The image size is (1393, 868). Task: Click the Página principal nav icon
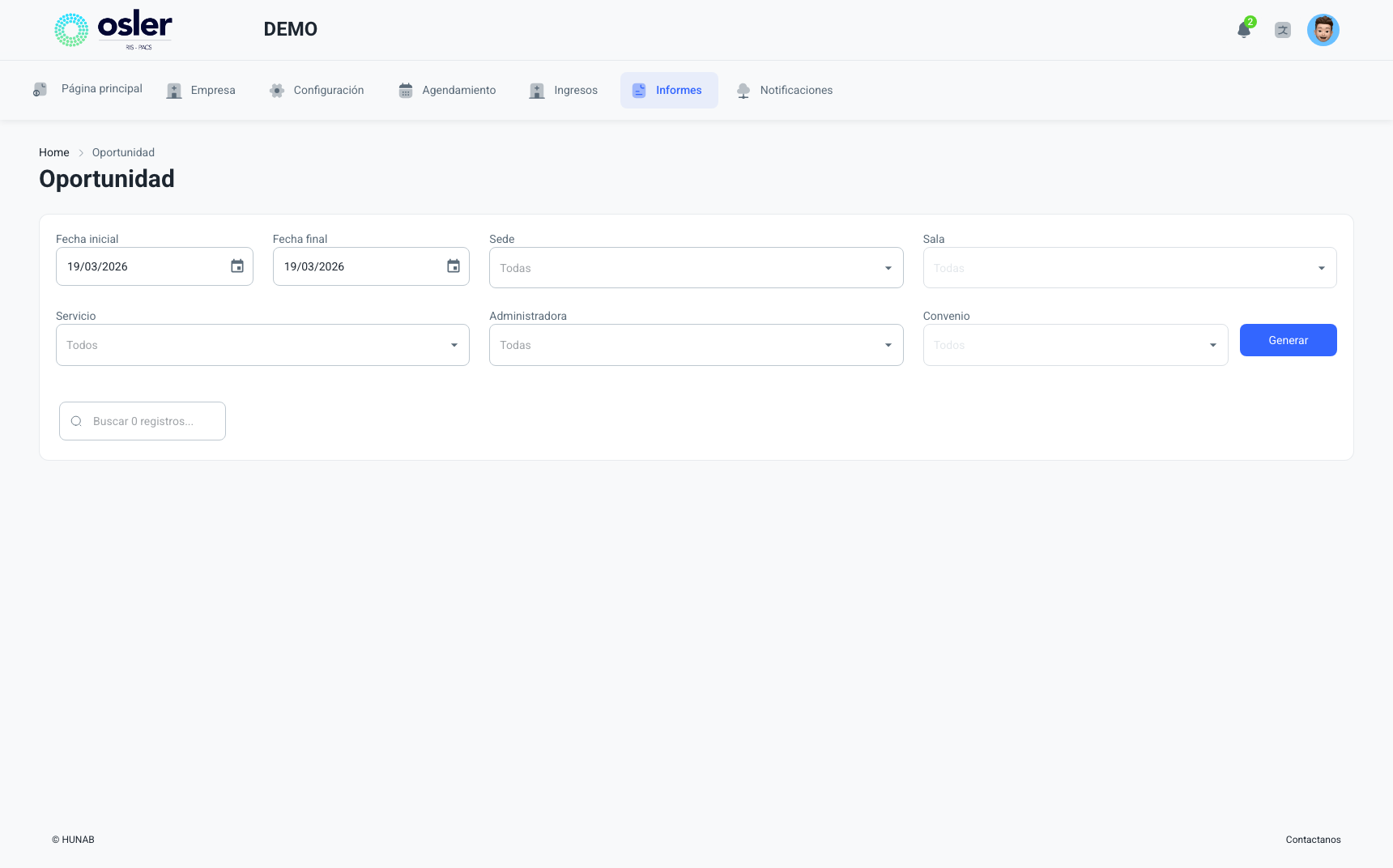coord(40,89)
